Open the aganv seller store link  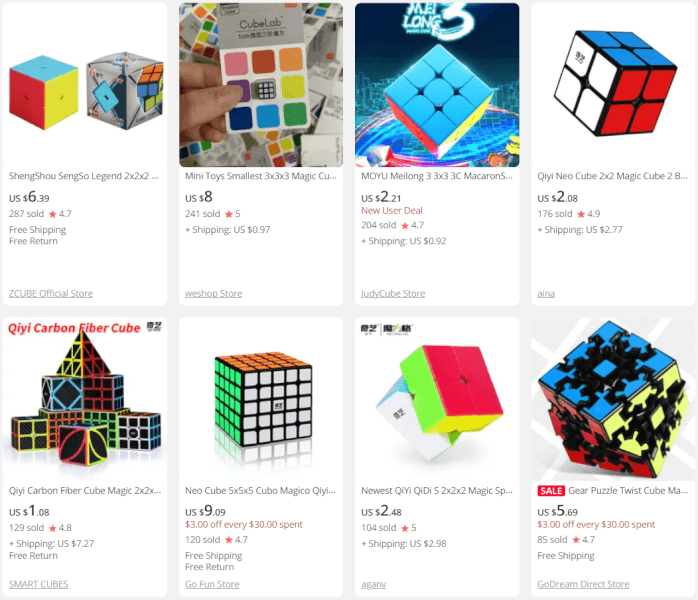point(373,584)
